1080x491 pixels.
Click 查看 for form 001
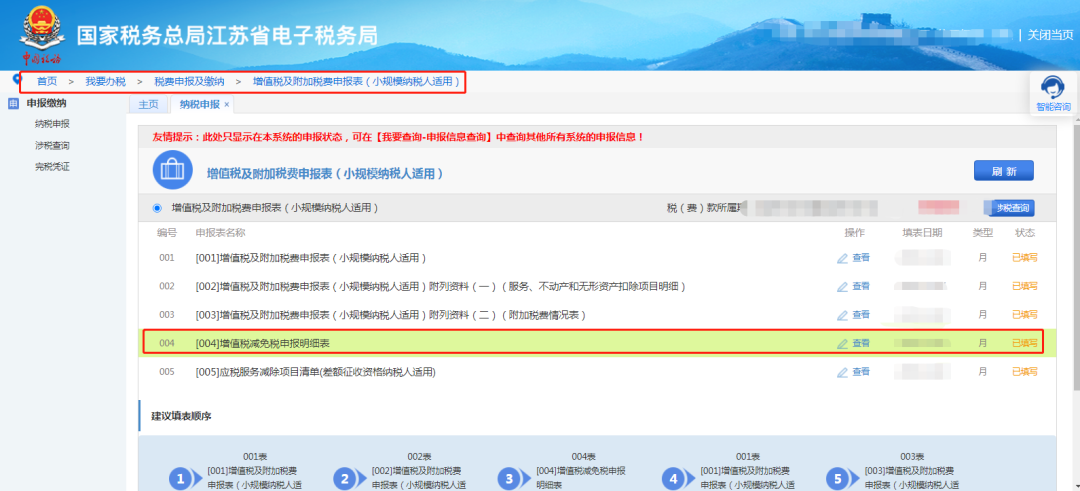tap(861, 258)
